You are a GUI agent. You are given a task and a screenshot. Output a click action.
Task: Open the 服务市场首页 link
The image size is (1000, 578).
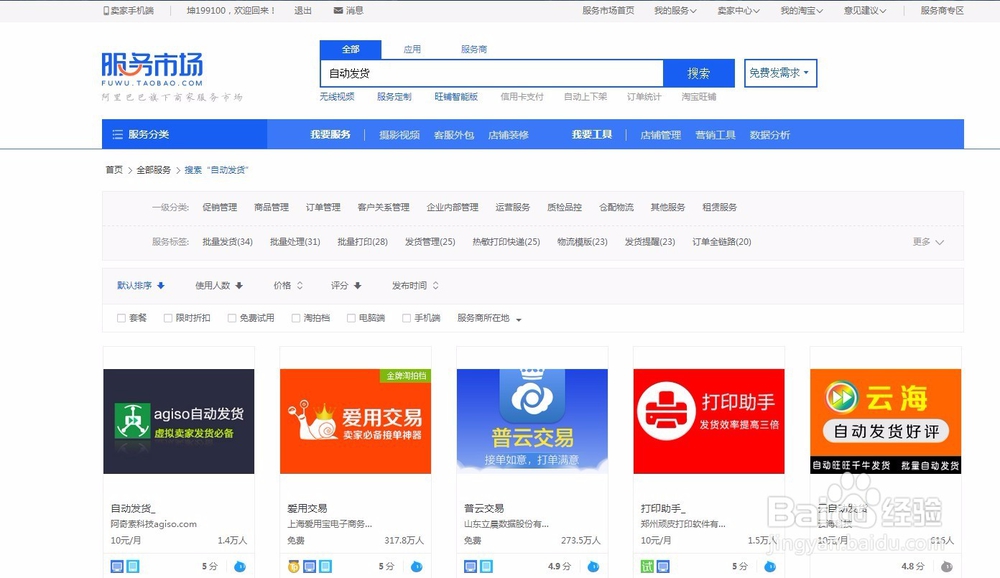tap(608, 10)
